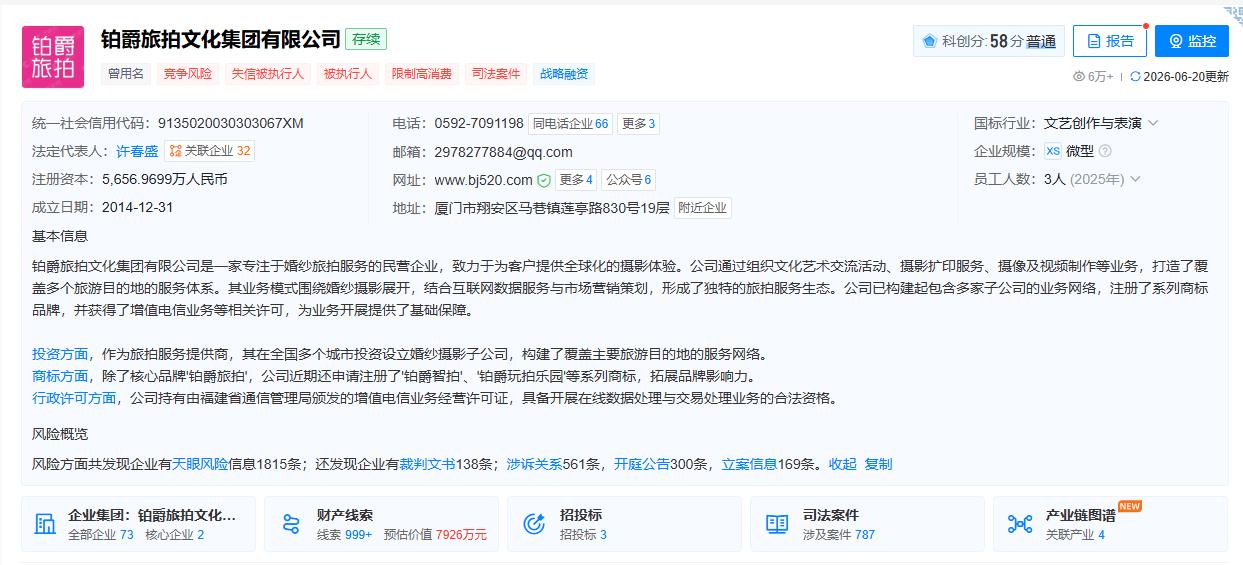Image resolution: width=1243 pixels, height=565 pixels.
Task: Open the 产业链图谱 card title
Action: (x=1080, y=515)
